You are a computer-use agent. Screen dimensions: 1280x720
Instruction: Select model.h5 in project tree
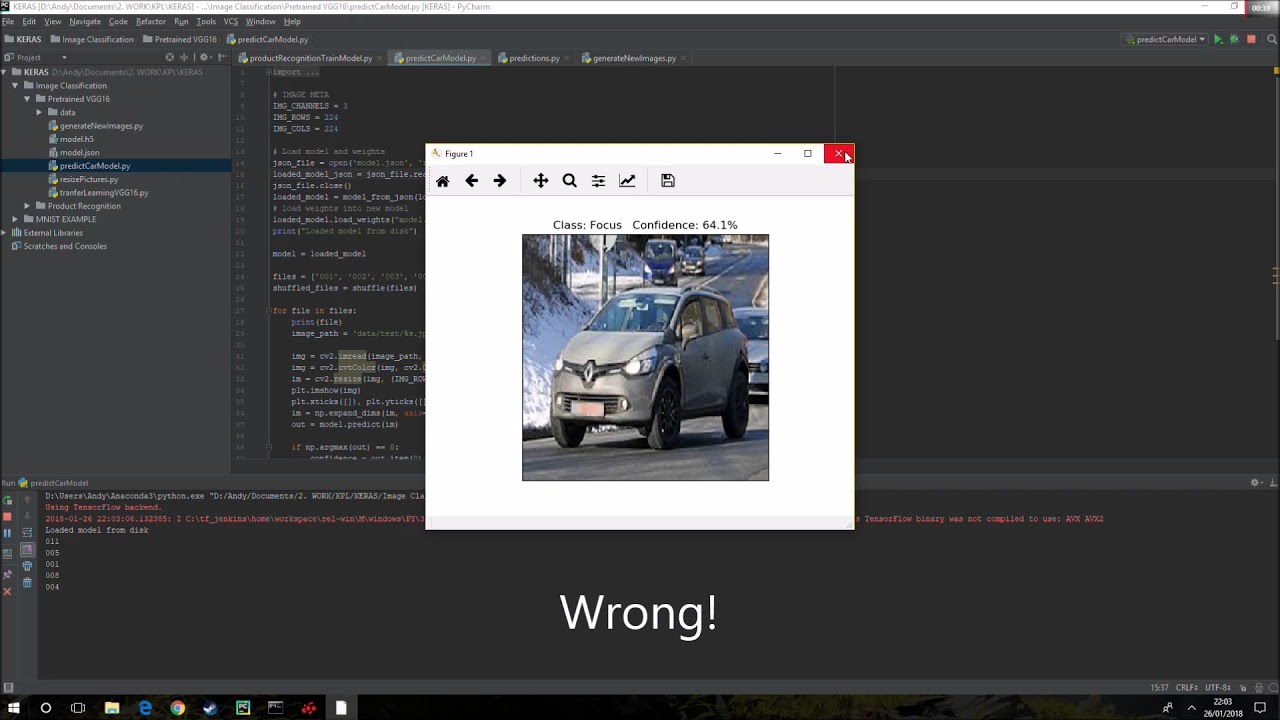click(x=76, y=139)
